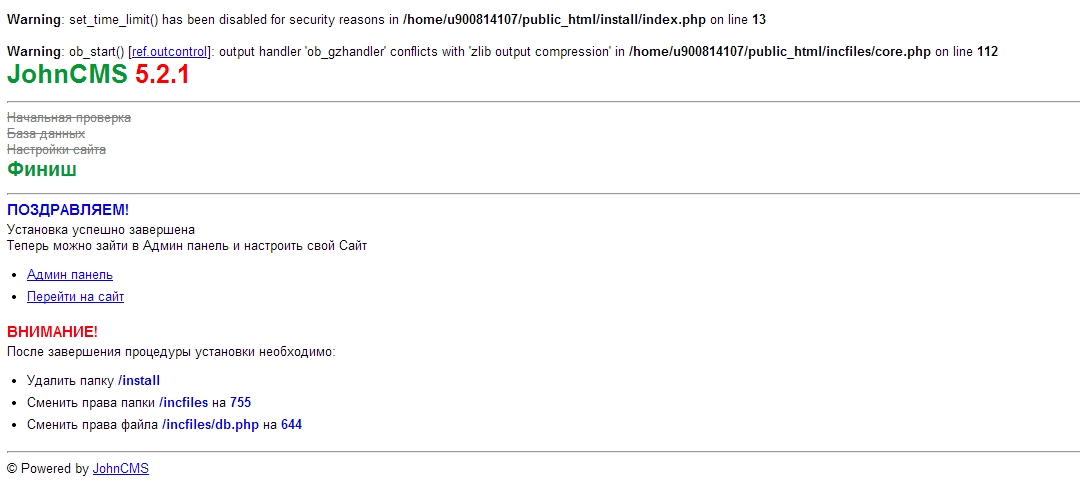1080x490 pixels.
Task: Click the red ВНИМАНИЕ! heading
Action: (x=52, y=332)
